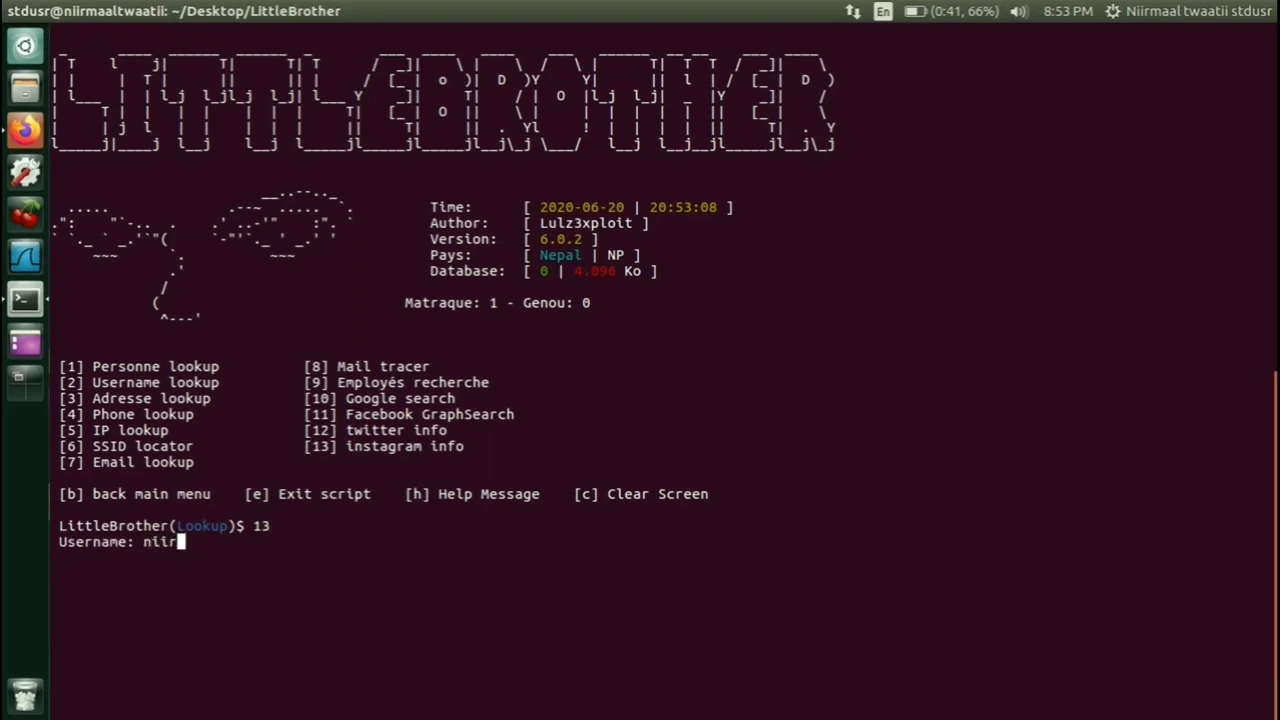Launch Firefox from the dock
The image size is (1280, 720).
25,130
